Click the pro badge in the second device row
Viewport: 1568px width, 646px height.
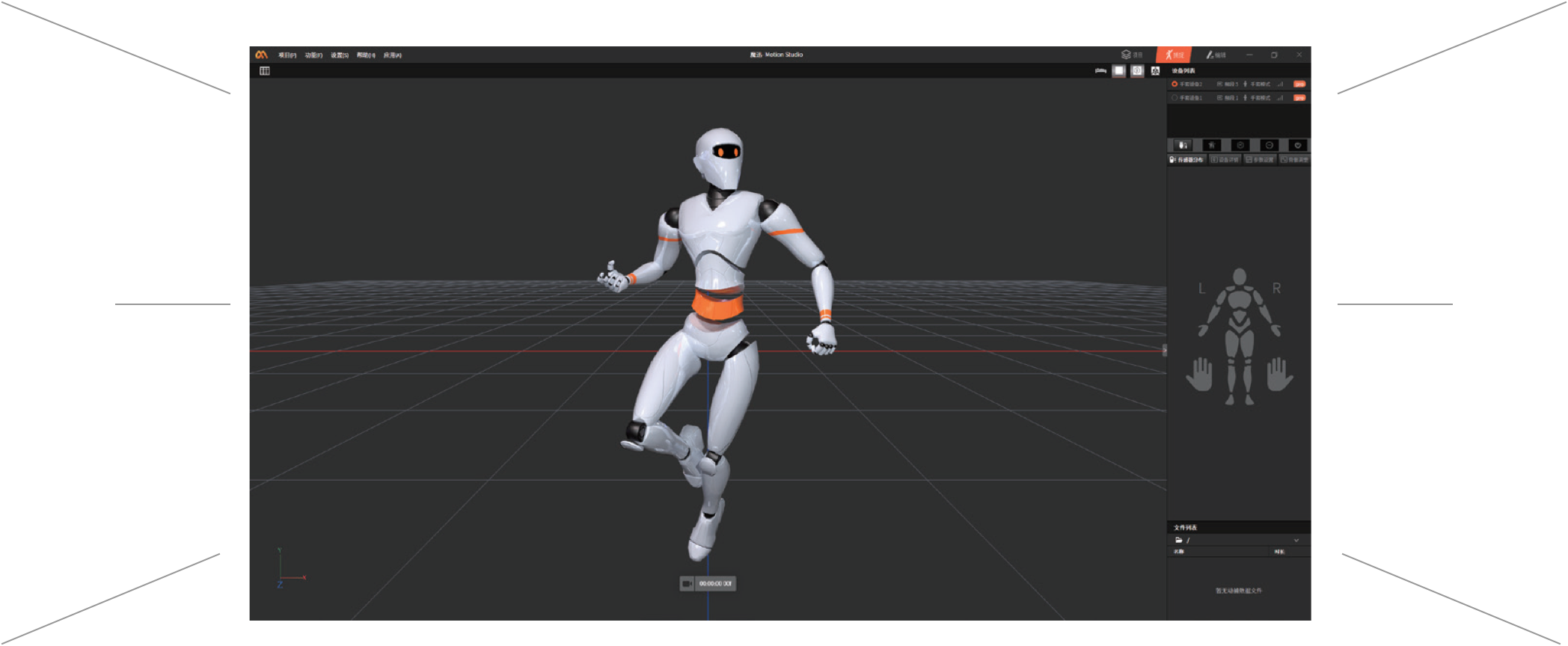(x=1299, y=98)
